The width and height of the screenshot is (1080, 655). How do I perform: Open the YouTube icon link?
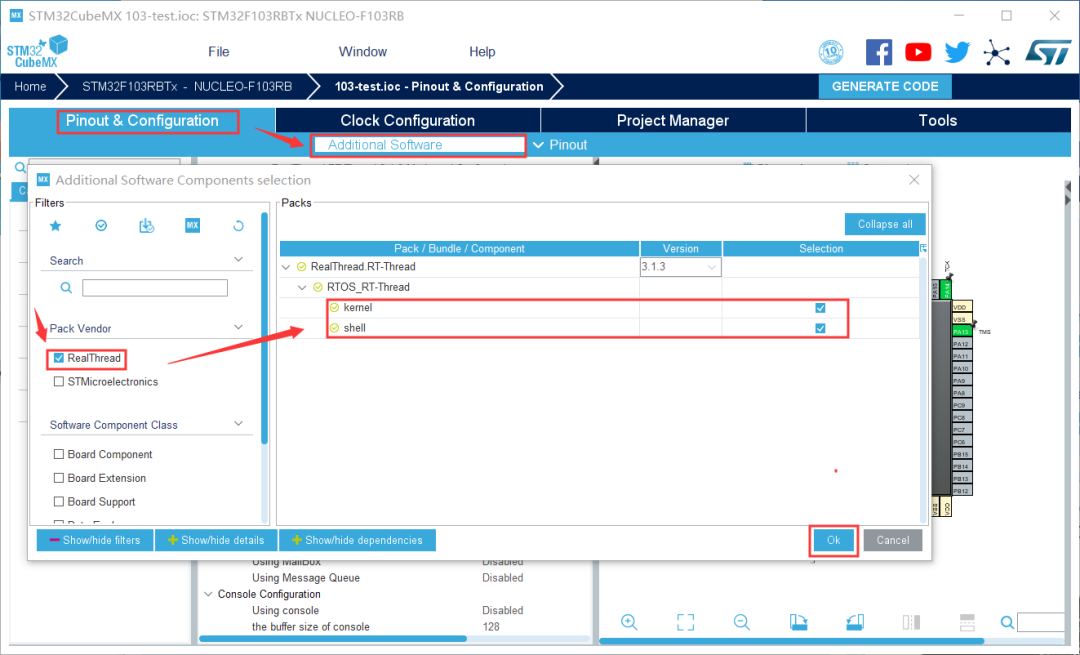(918, 52)
